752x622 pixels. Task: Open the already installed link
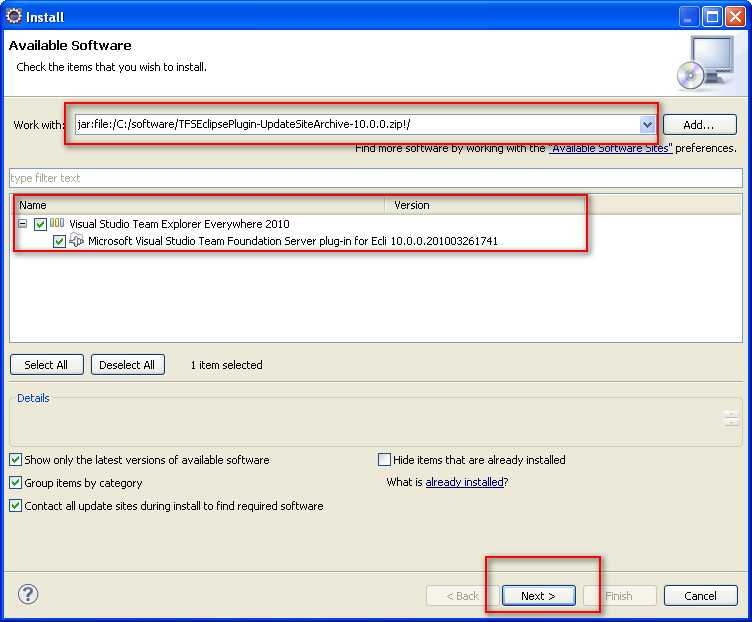pyautogui.click(x=464, y=482)
